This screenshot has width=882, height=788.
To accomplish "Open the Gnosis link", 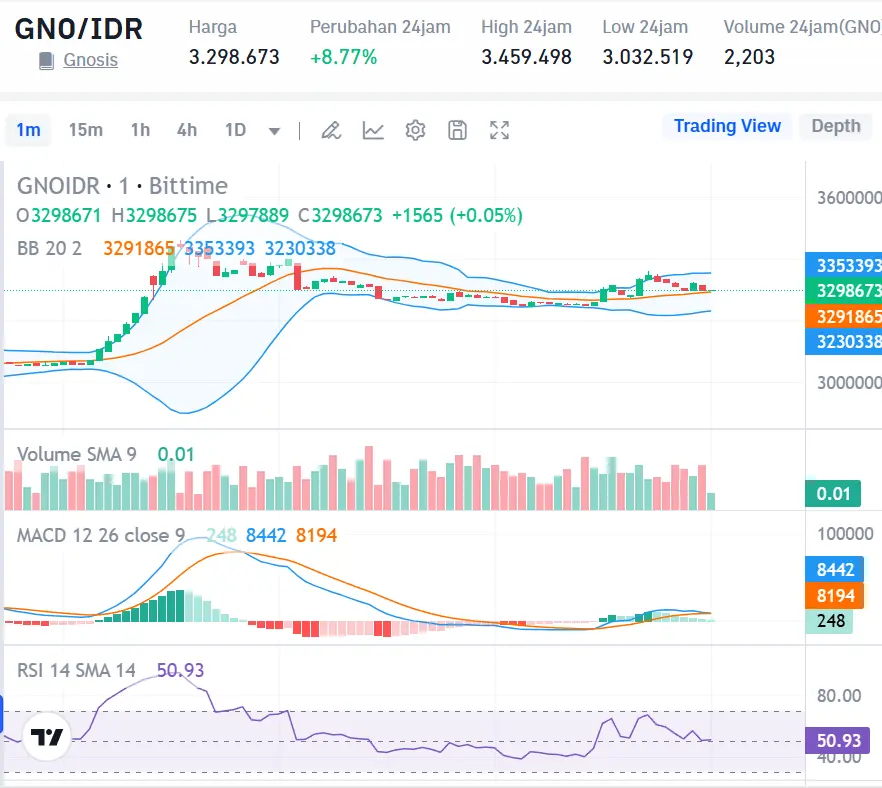I will click(90, 60).
